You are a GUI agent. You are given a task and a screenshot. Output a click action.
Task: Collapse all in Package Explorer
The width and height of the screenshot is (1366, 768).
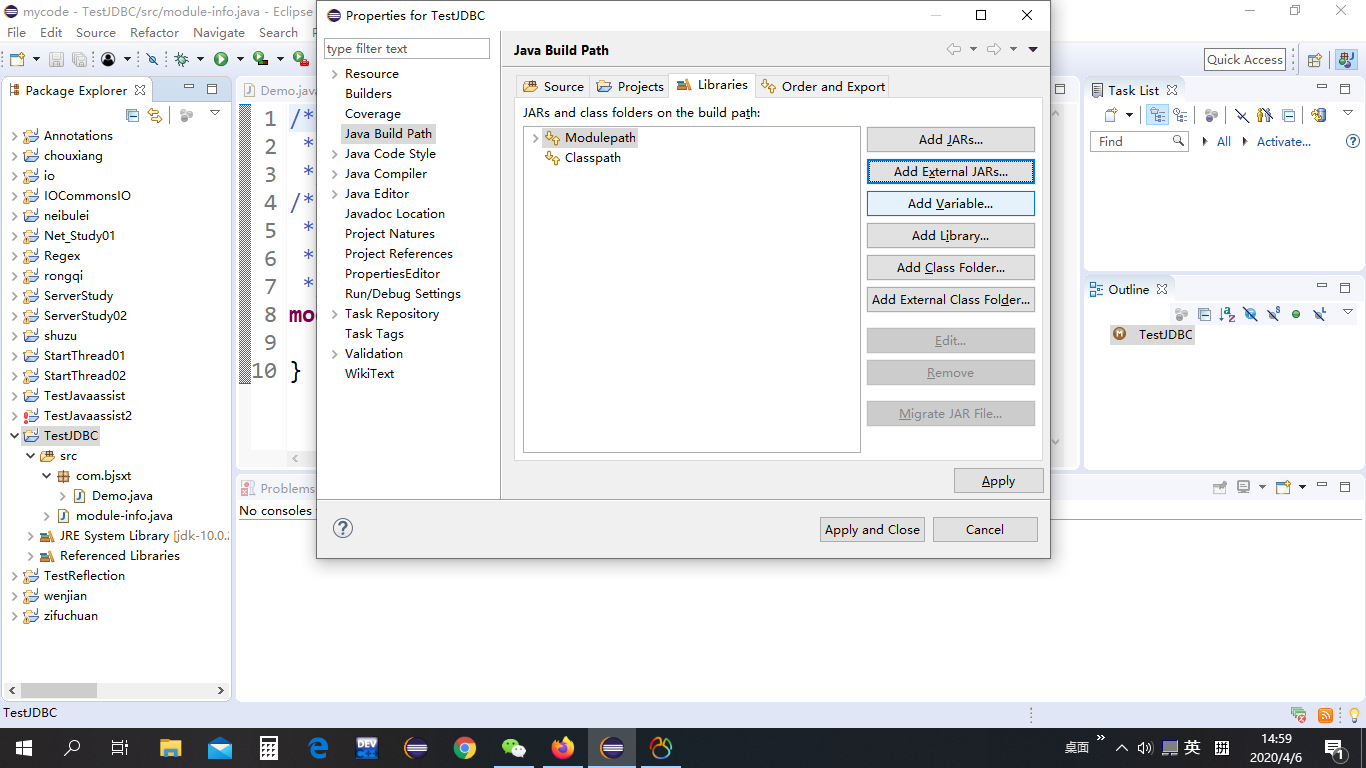[133, 115]
